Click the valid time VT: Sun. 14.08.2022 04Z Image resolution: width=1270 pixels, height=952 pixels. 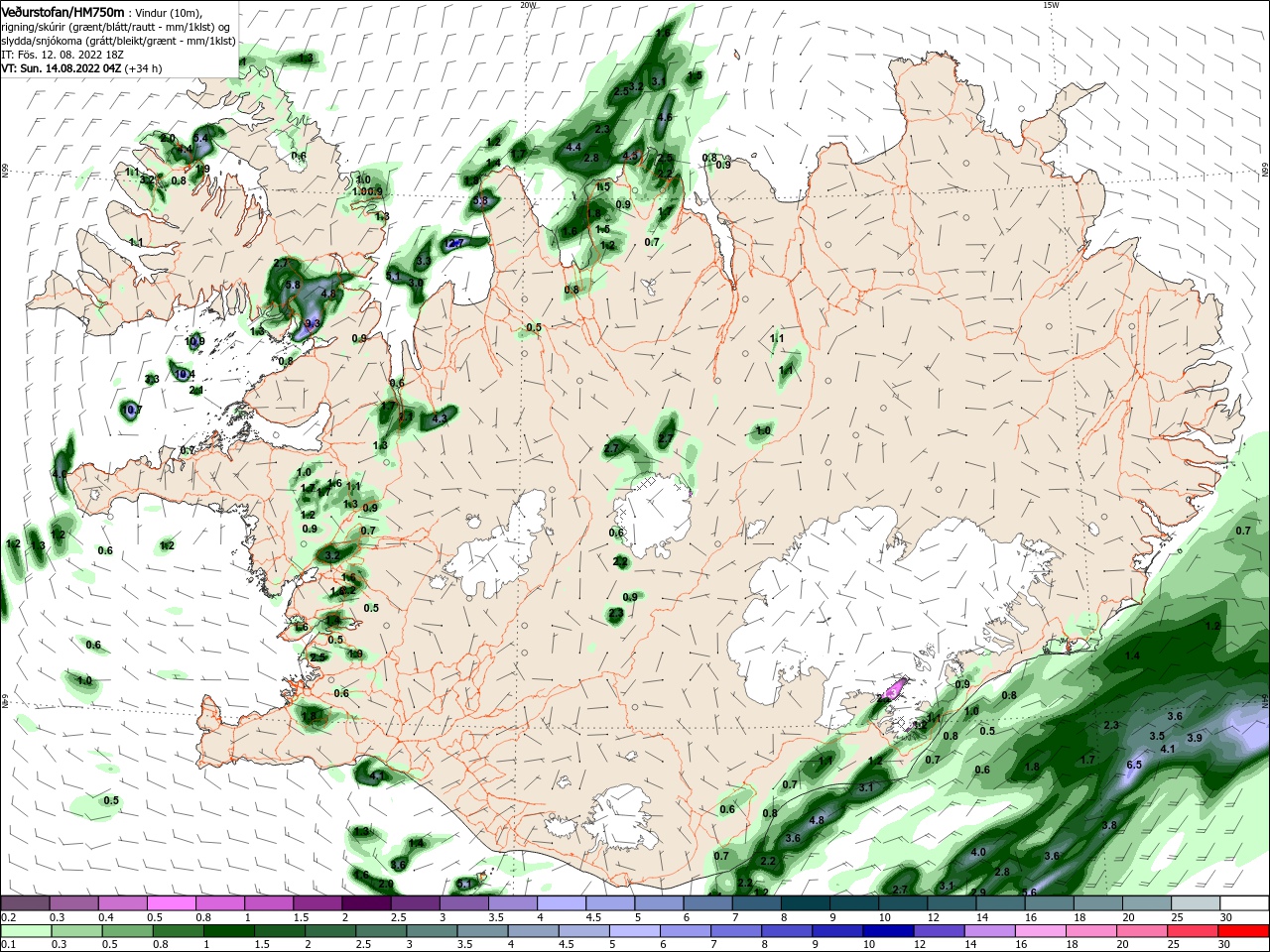tap(61, 68)
